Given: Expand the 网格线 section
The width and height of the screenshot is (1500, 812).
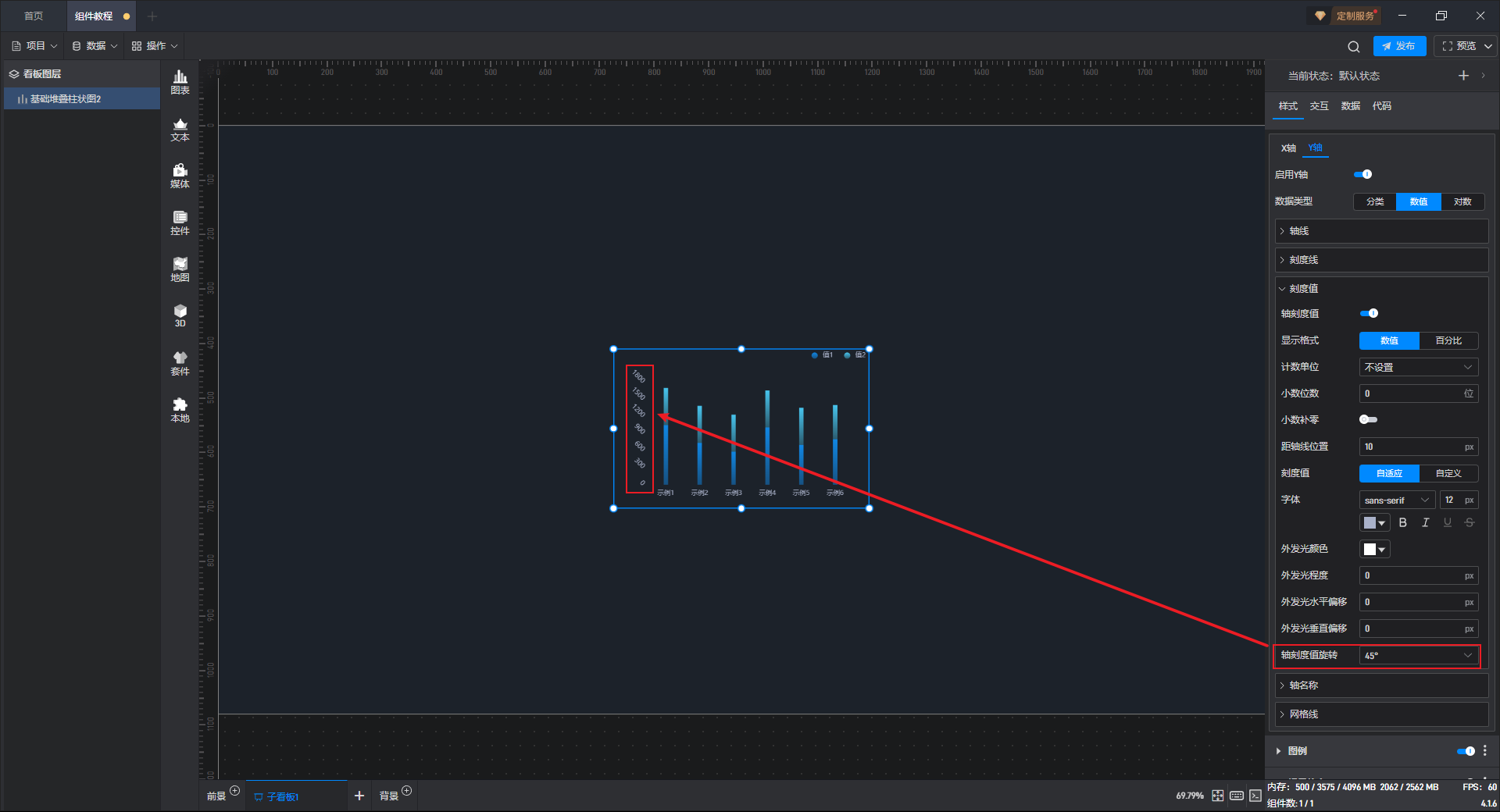Looking at the screenshot, I should [x=1381, y=714].
